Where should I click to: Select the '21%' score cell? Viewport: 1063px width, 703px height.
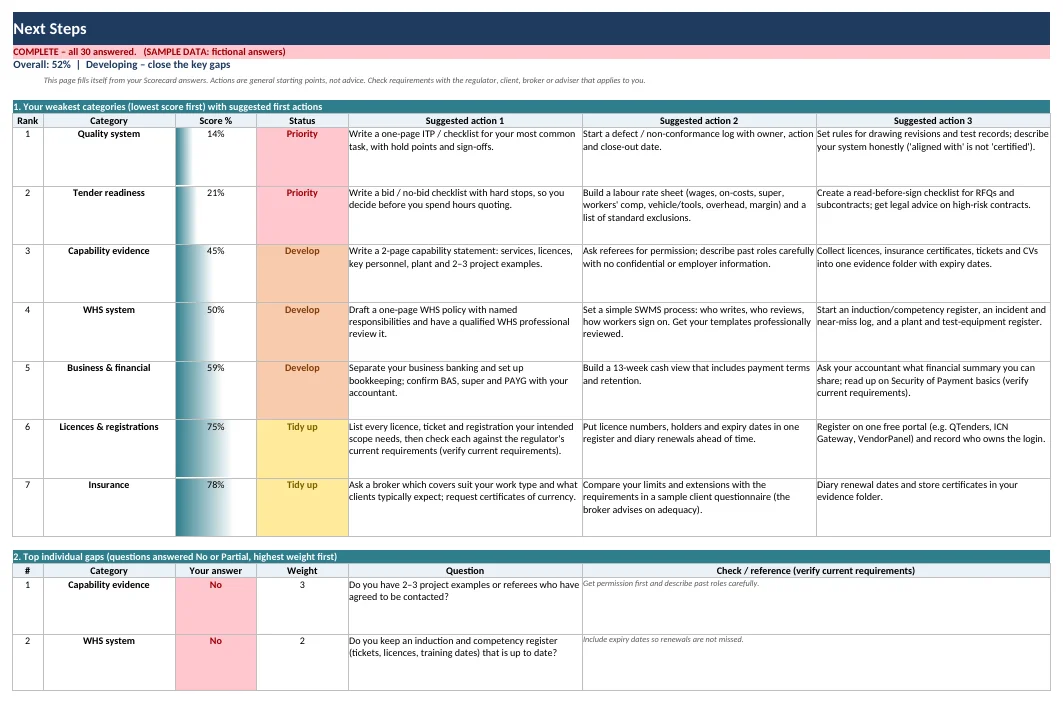[216, 216]
